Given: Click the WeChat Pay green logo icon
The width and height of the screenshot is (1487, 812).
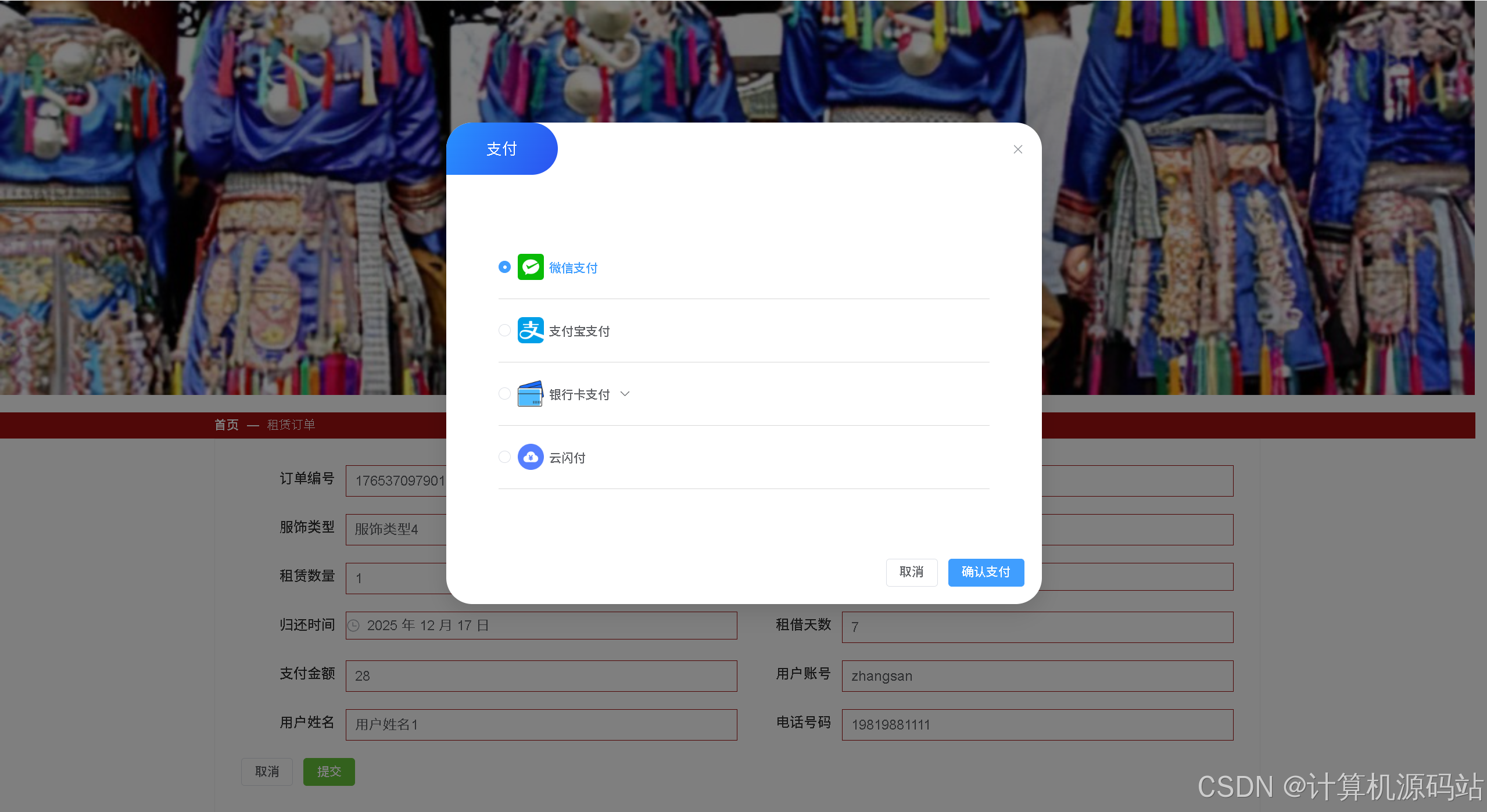Looking at the screenshot, I should 530,267.
